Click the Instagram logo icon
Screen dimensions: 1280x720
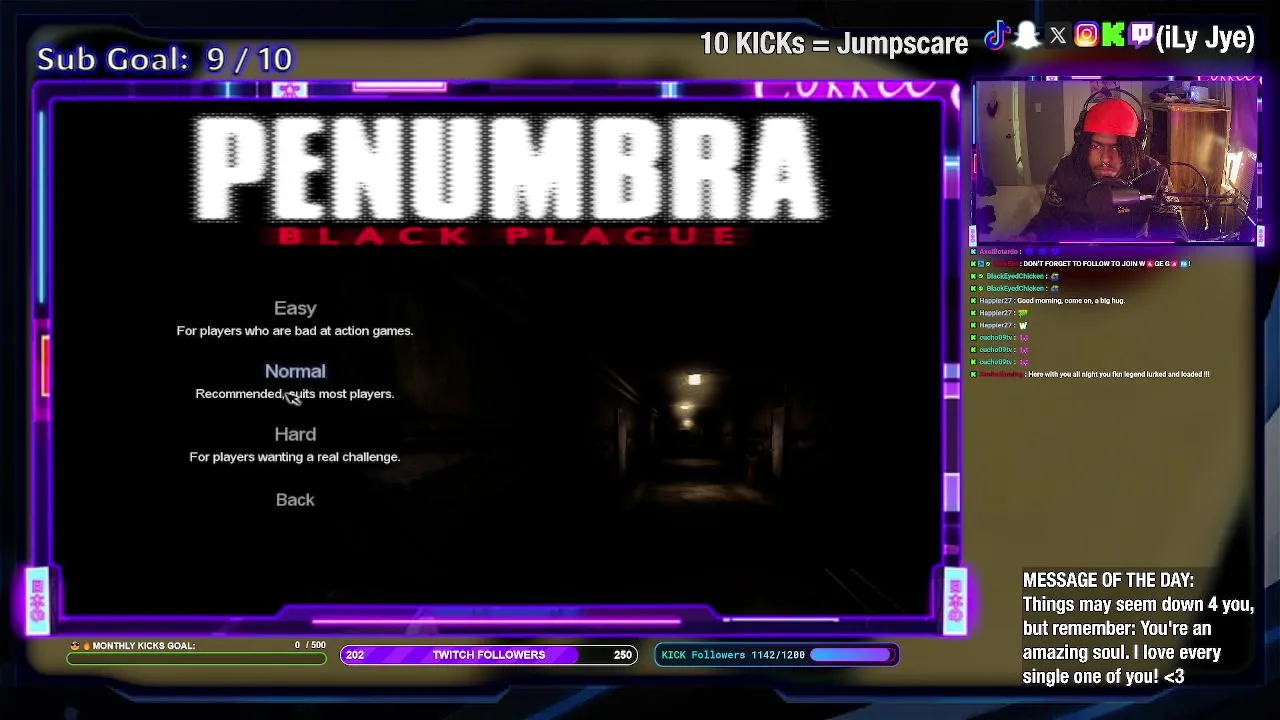click(x=1086, y=37)
